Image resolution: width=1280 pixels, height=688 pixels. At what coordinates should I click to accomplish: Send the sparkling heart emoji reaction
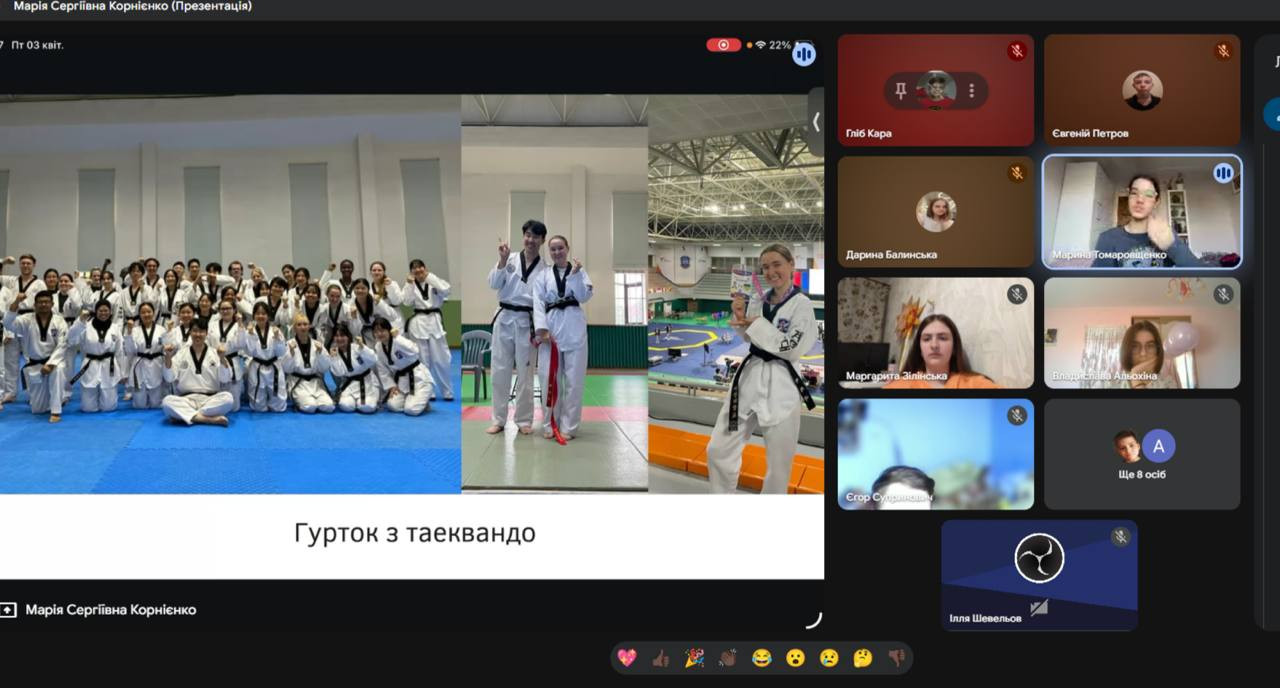pos(627,658)
